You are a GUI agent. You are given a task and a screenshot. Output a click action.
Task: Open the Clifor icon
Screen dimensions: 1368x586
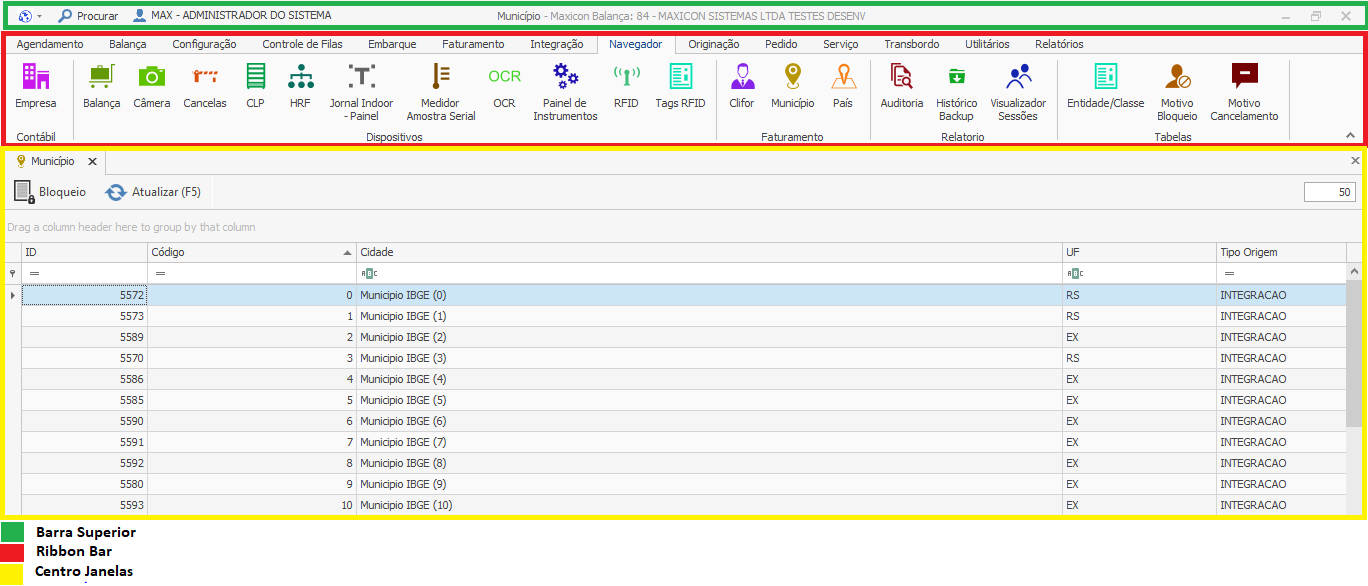tap(742, 87)
